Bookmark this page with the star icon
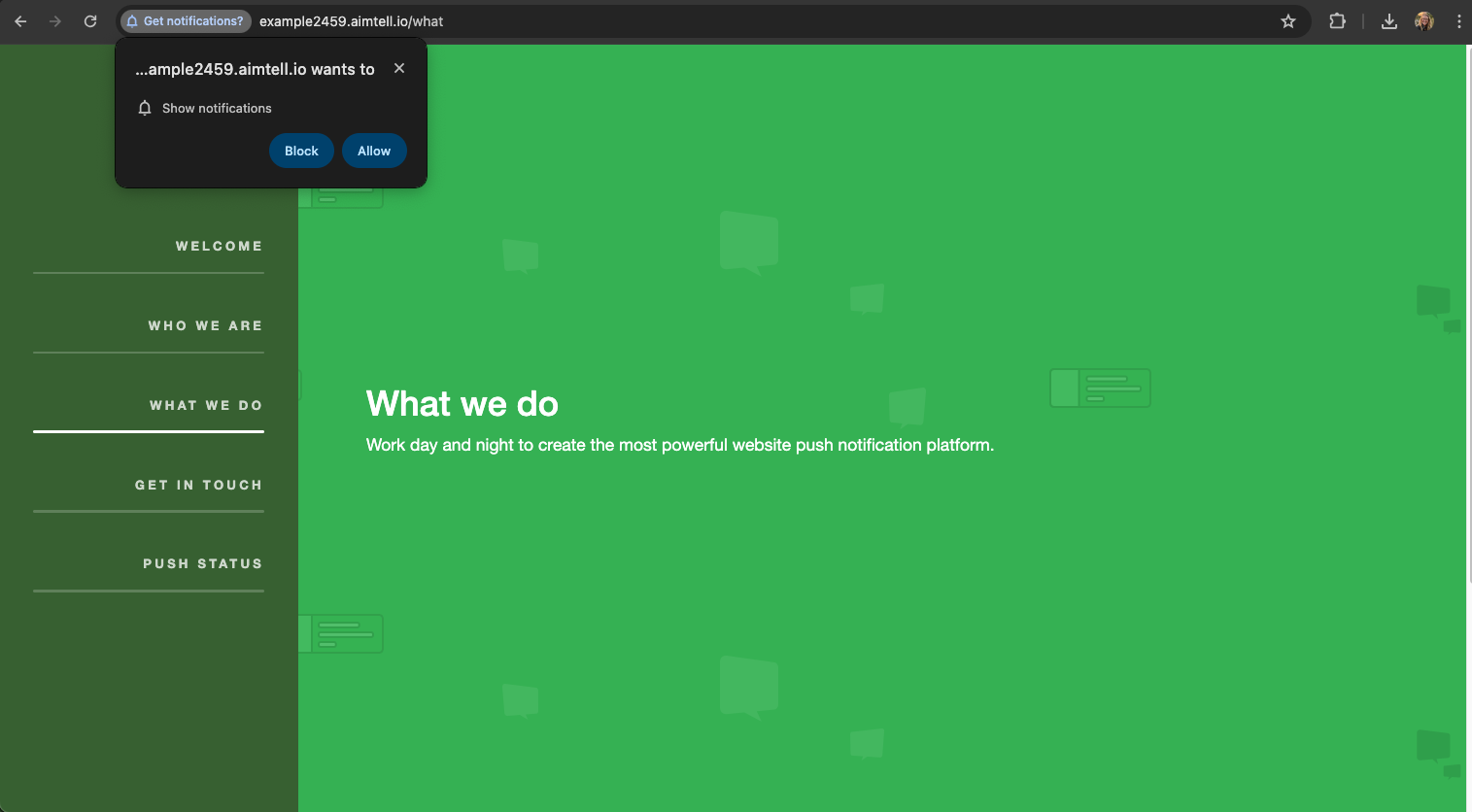The image size is (1472, 812). 1288,21
